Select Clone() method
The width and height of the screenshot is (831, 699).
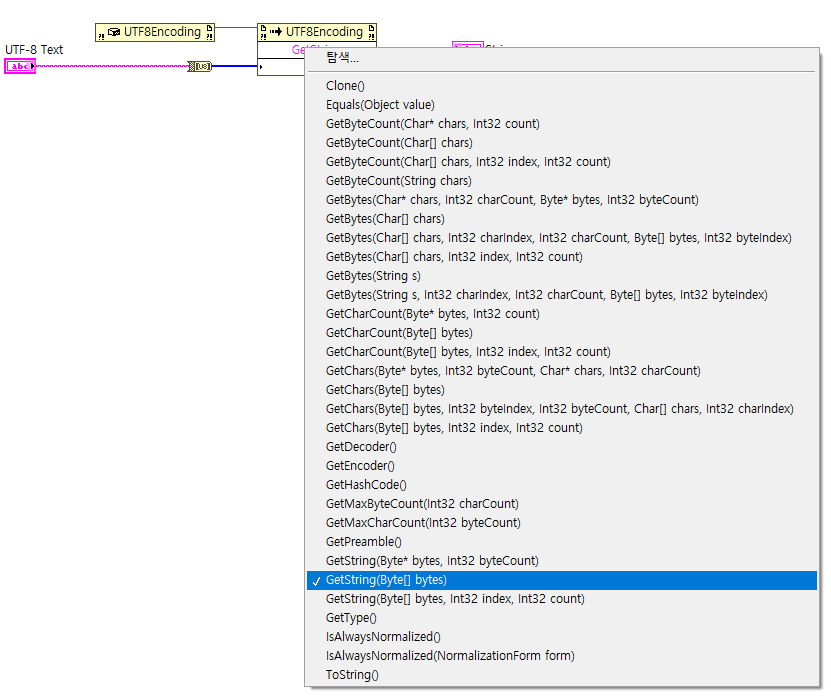point(562,86)
